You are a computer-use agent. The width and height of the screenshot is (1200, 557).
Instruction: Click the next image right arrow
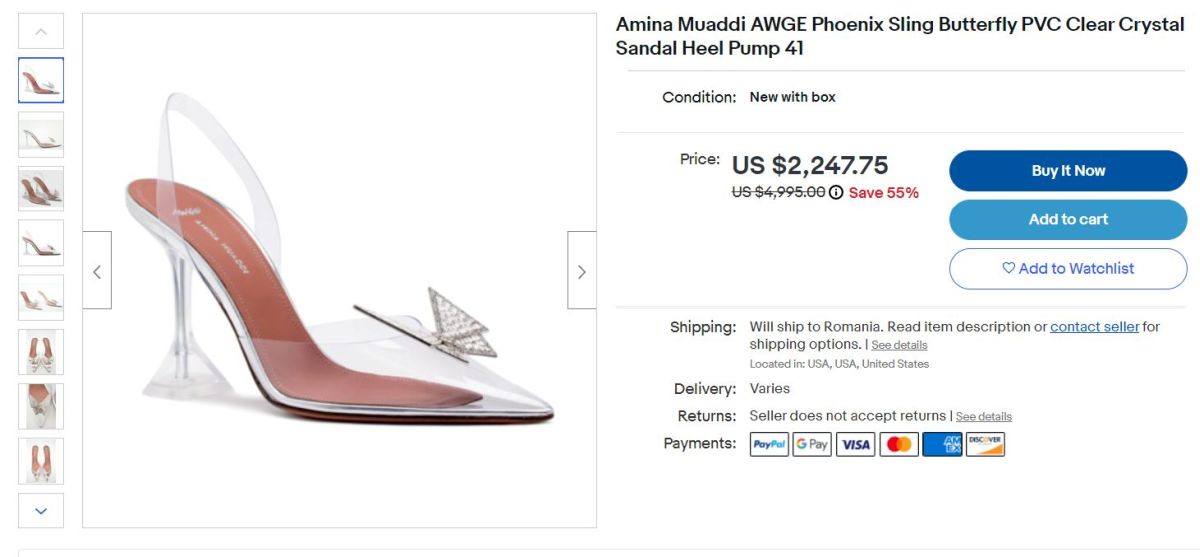[581, 271]
